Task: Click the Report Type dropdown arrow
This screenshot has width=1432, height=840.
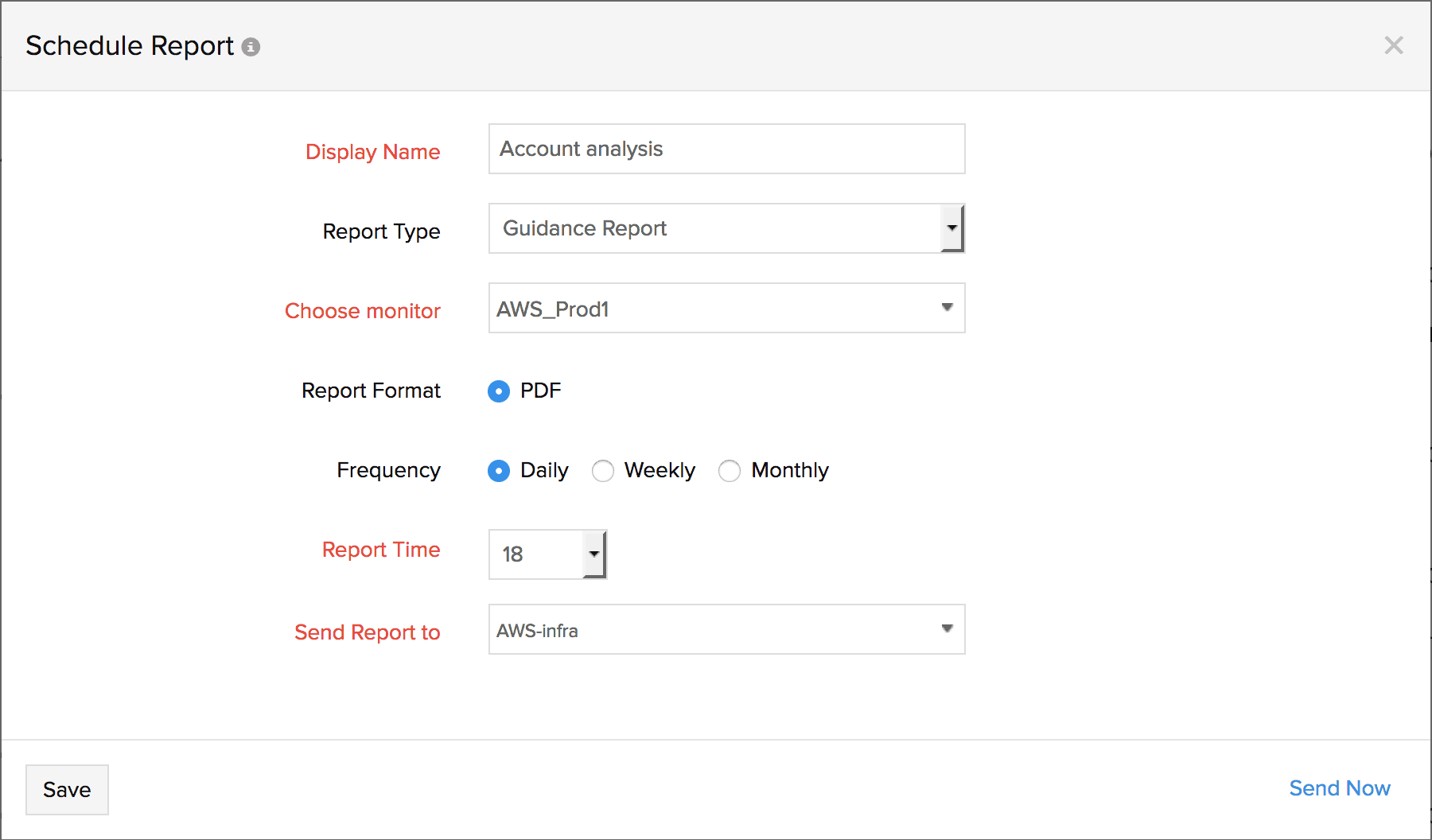Action: coord(953,228)
